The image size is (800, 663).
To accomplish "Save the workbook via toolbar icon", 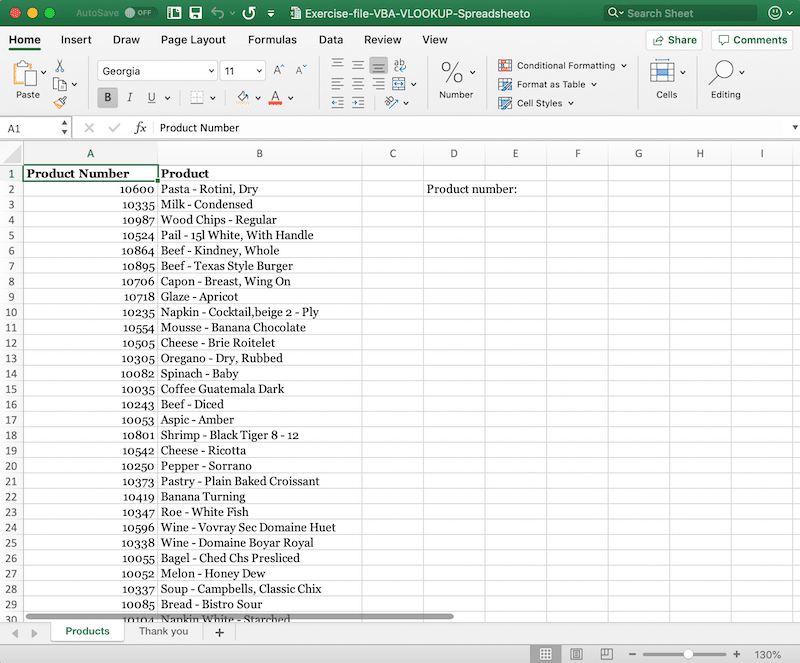I will (195, 13).
